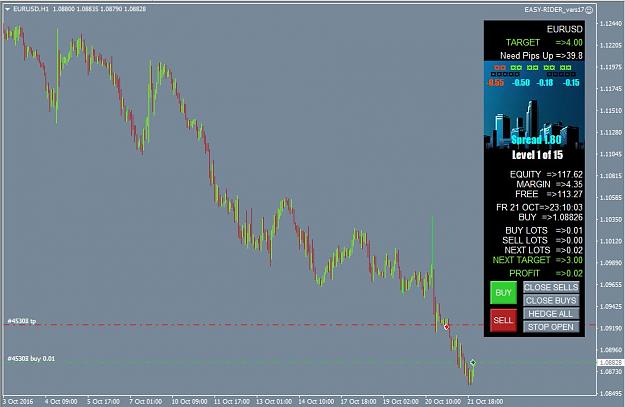Screen dimensions: 625x407
Task: Hit the HEDGE ALL button
Action: (x=551, y=314)
